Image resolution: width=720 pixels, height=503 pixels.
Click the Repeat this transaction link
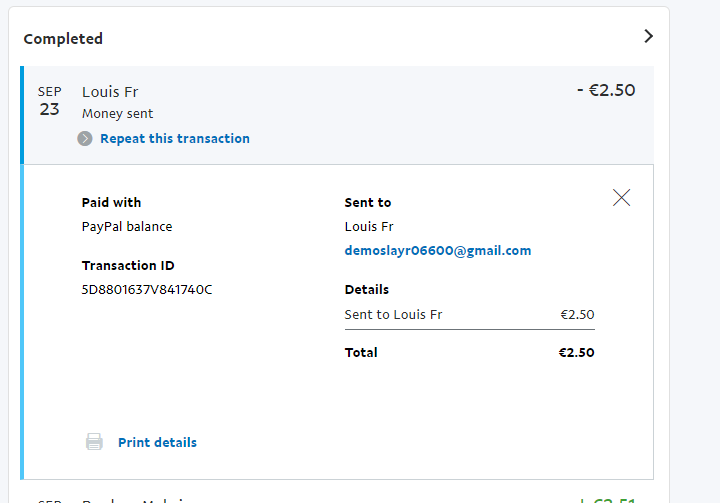pyautogui.click(x=175, y=139)
